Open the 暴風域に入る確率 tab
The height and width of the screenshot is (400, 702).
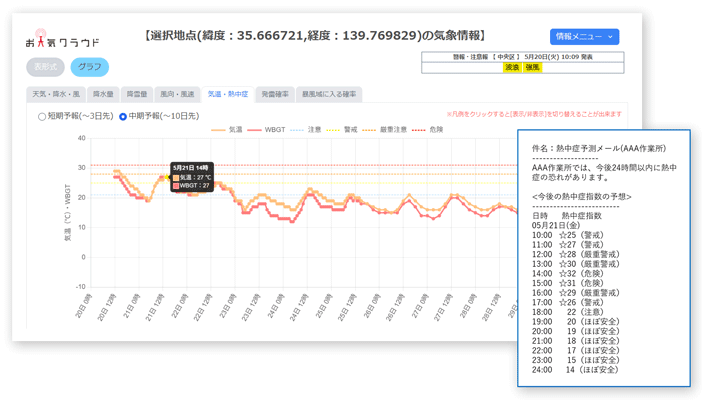329,94
